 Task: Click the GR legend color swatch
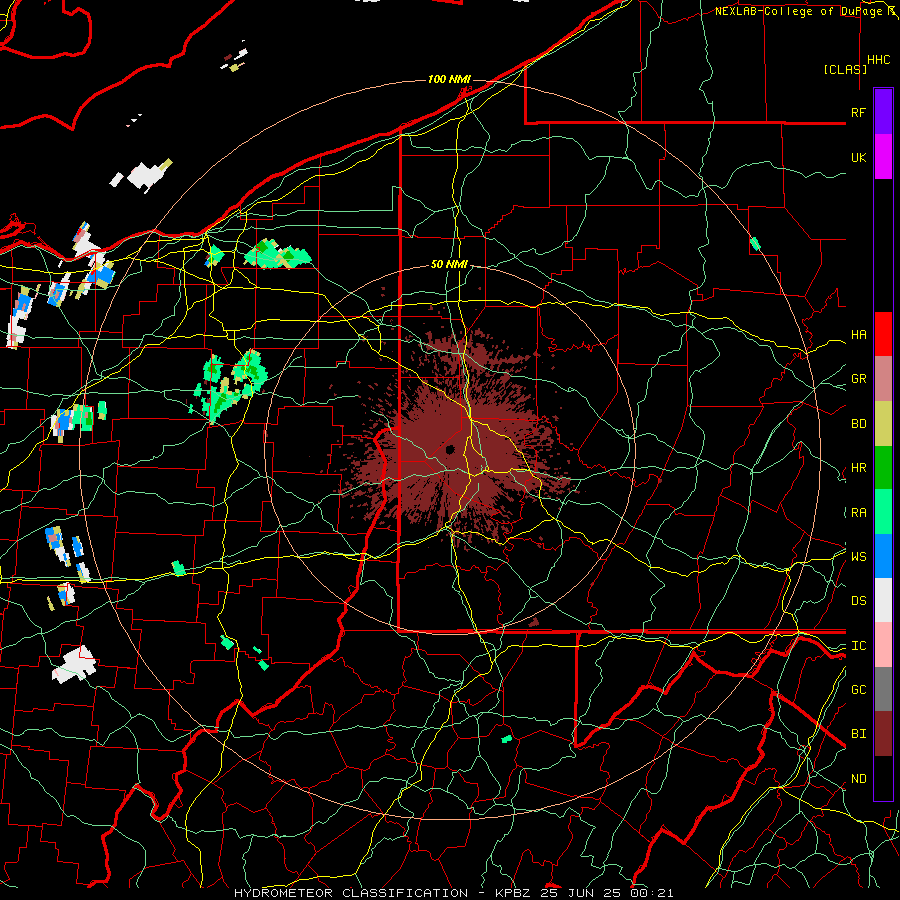point(883,379)
